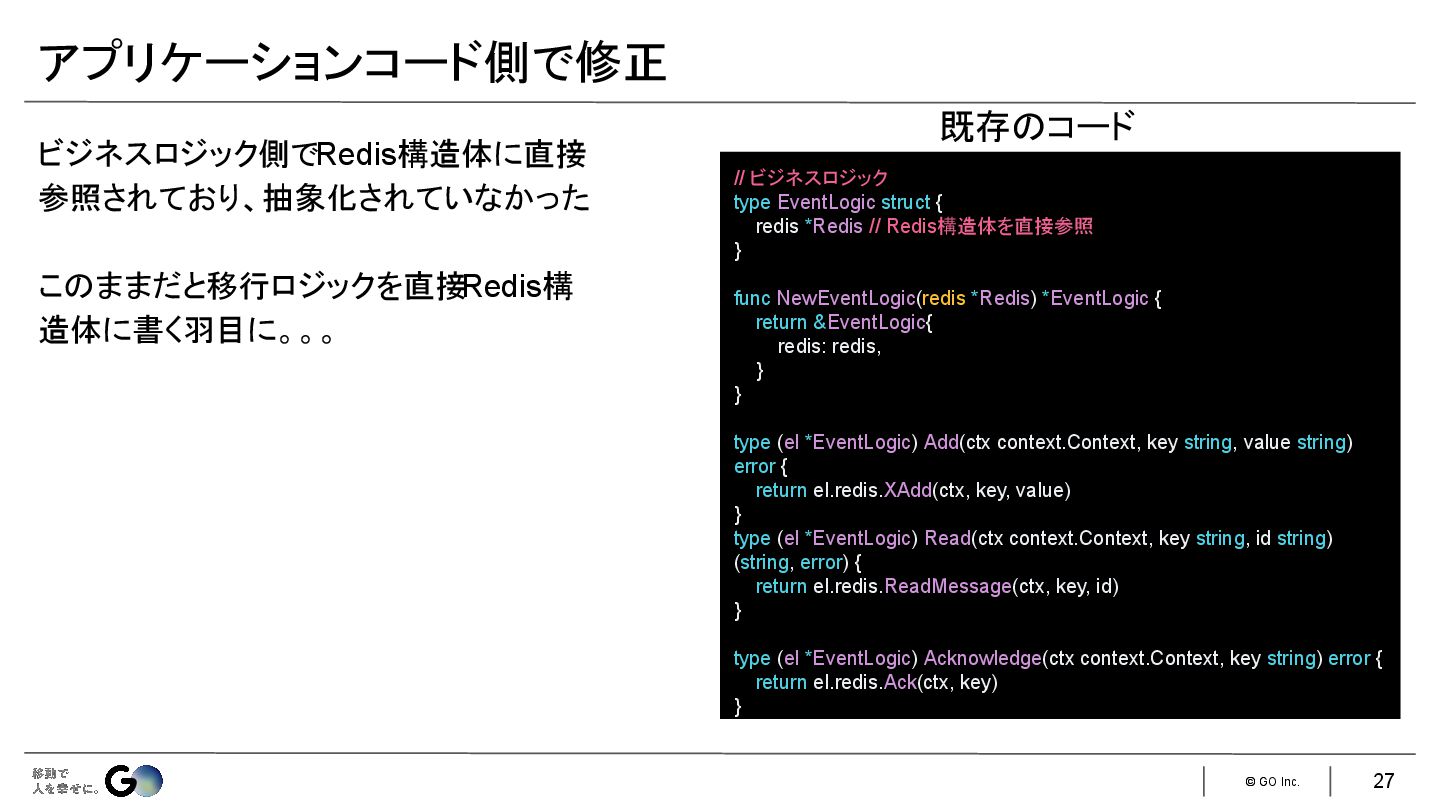This screenshot has height=810, width=1440.
Task: Click the © GO Inc. copyright text
Action: pos(1272,782)
